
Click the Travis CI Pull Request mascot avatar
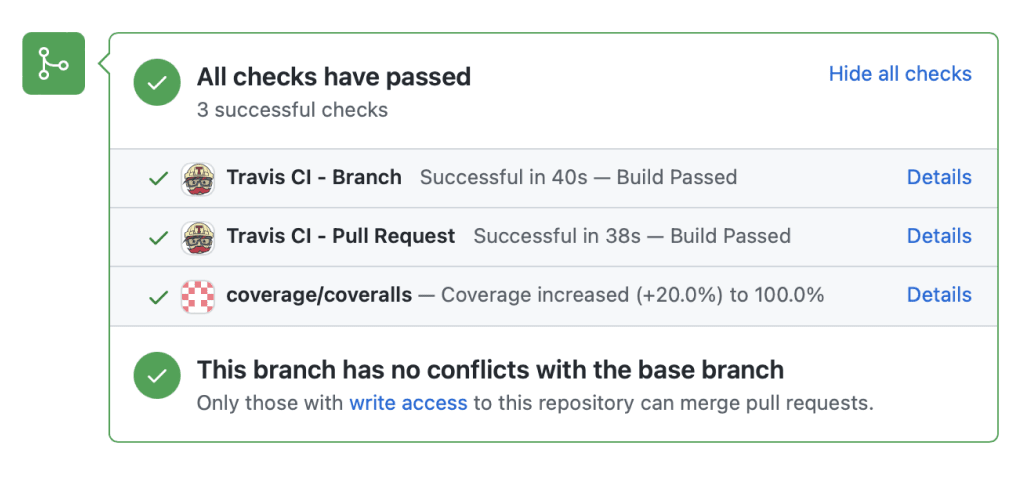[x=198, y=237]
